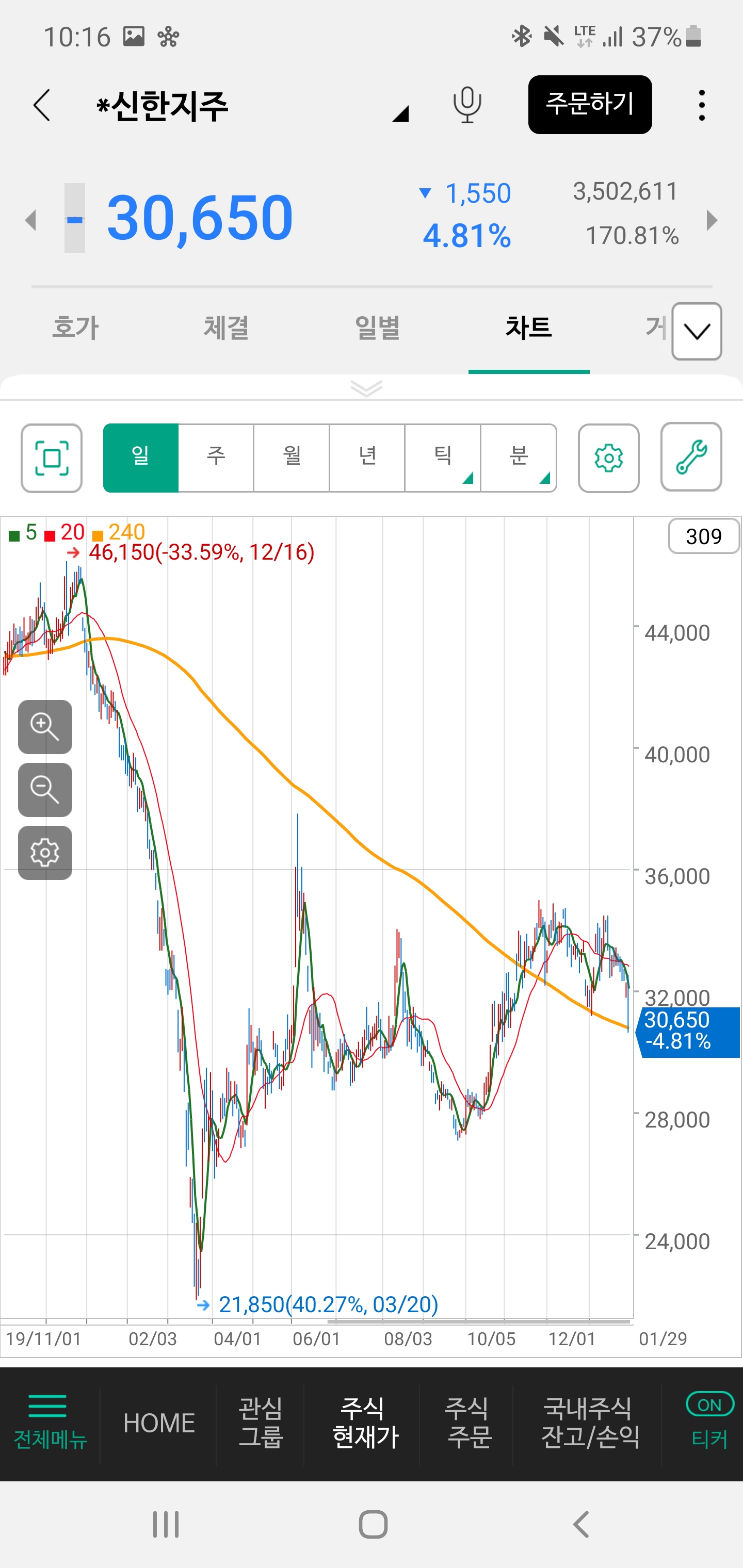Open the three-dot more options menu
The image size is (743, 1568).
pos(702,105)
